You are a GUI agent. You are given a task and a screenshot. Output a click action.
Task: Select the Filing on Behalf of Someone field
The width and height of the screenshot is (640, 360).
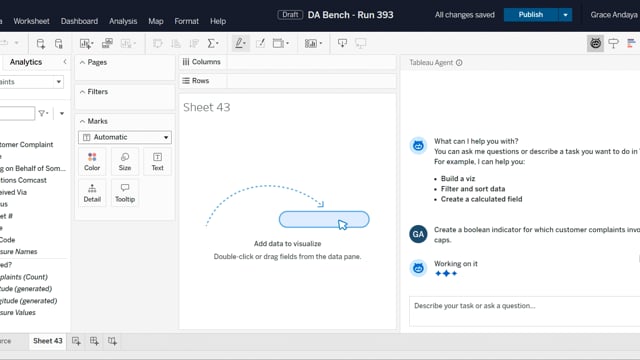pyautogui.click(x=33, y=168)
